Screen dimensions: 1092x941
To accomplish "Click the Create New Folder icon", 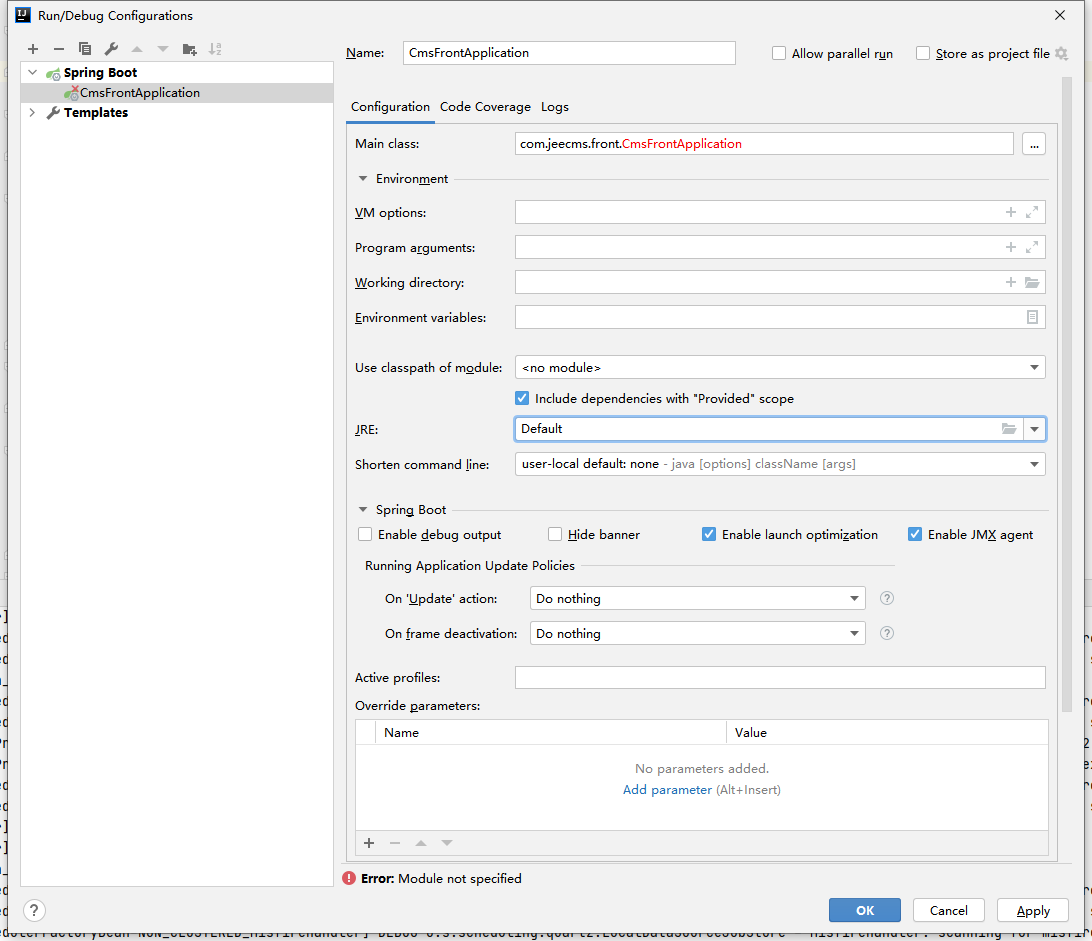I will pos(189,49).
